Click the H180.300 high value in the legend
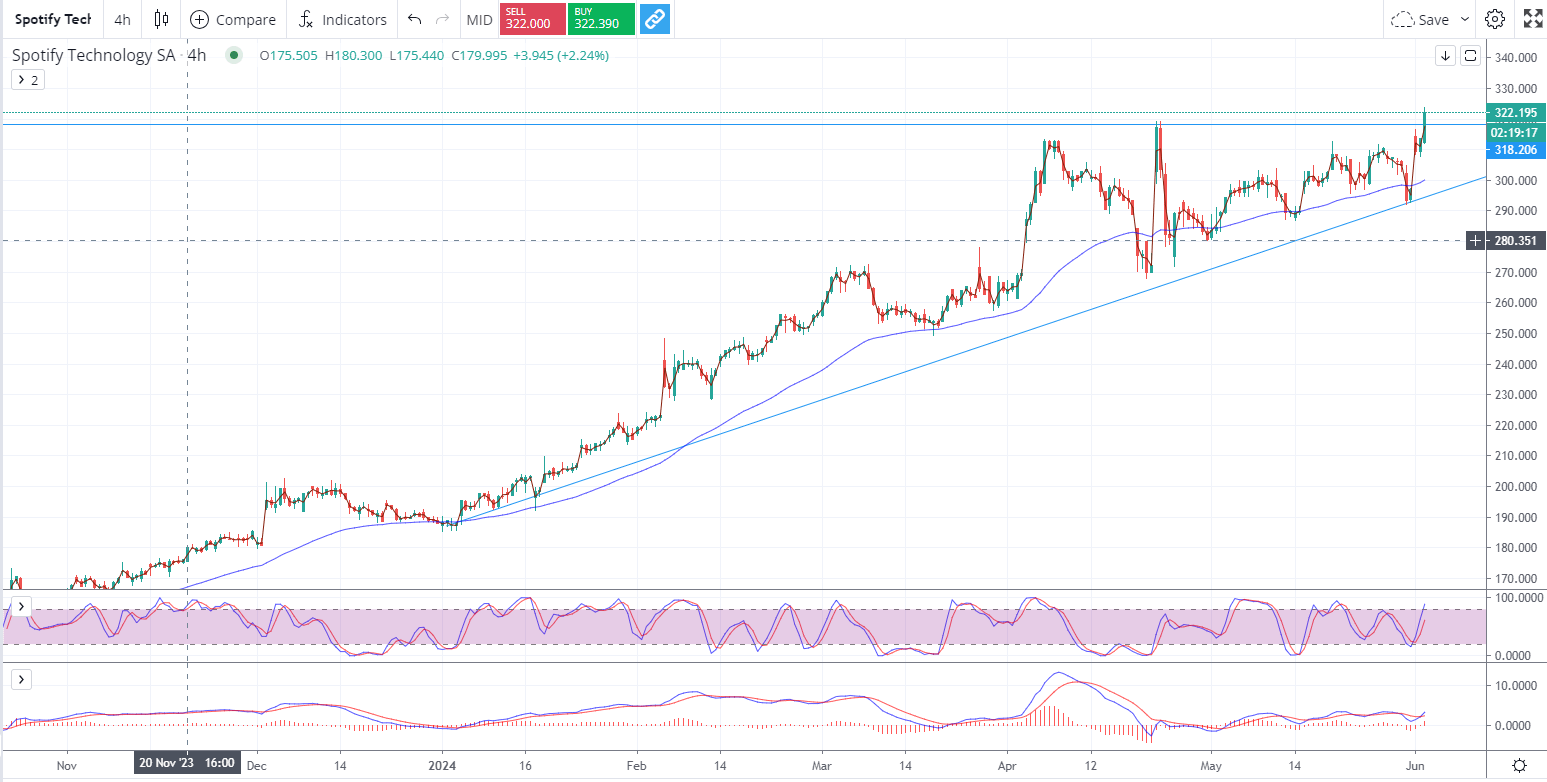1547x782 pixels. pos(352,56)
